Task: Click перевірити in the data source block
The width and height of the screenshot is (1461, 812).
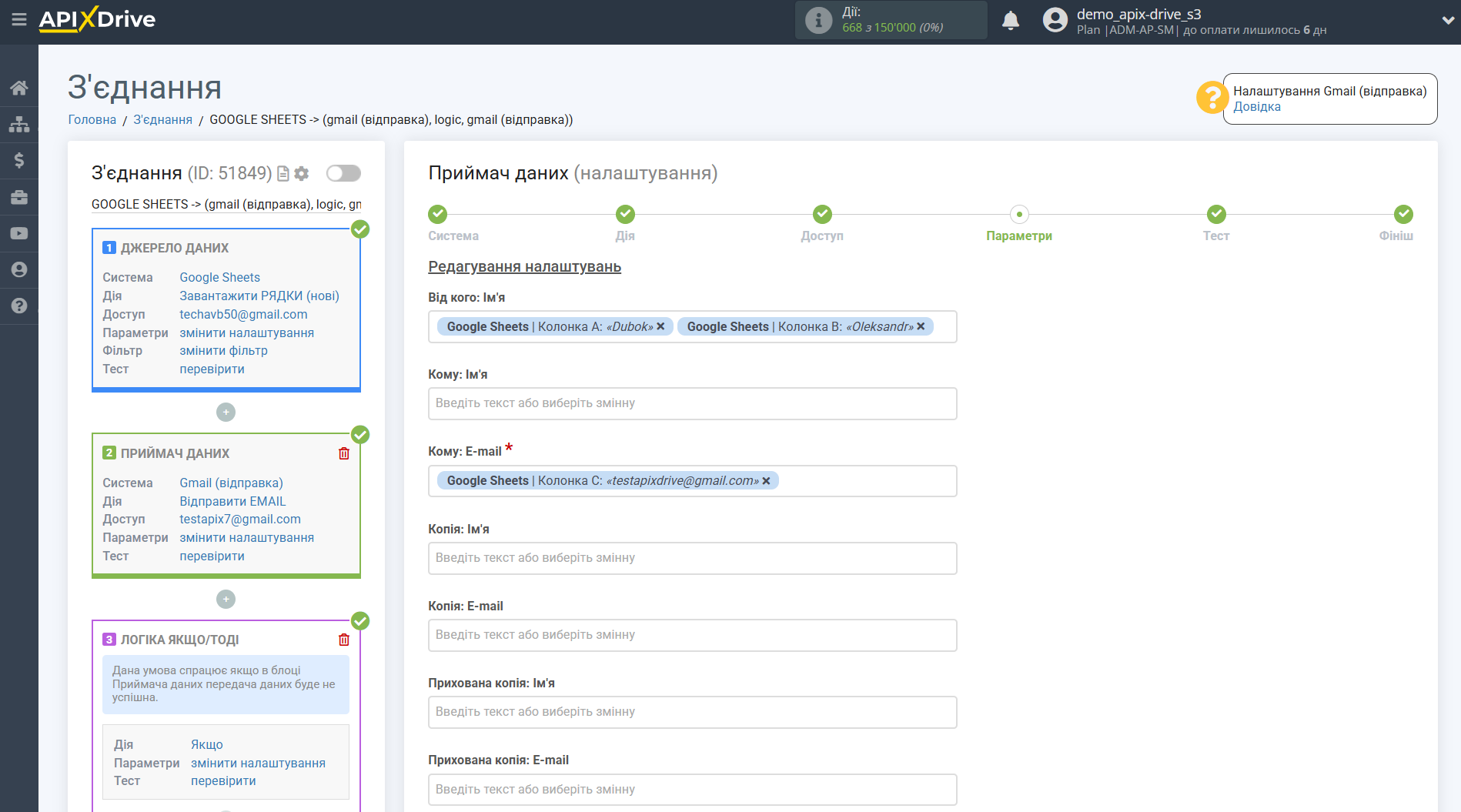Action: (212, 369)
